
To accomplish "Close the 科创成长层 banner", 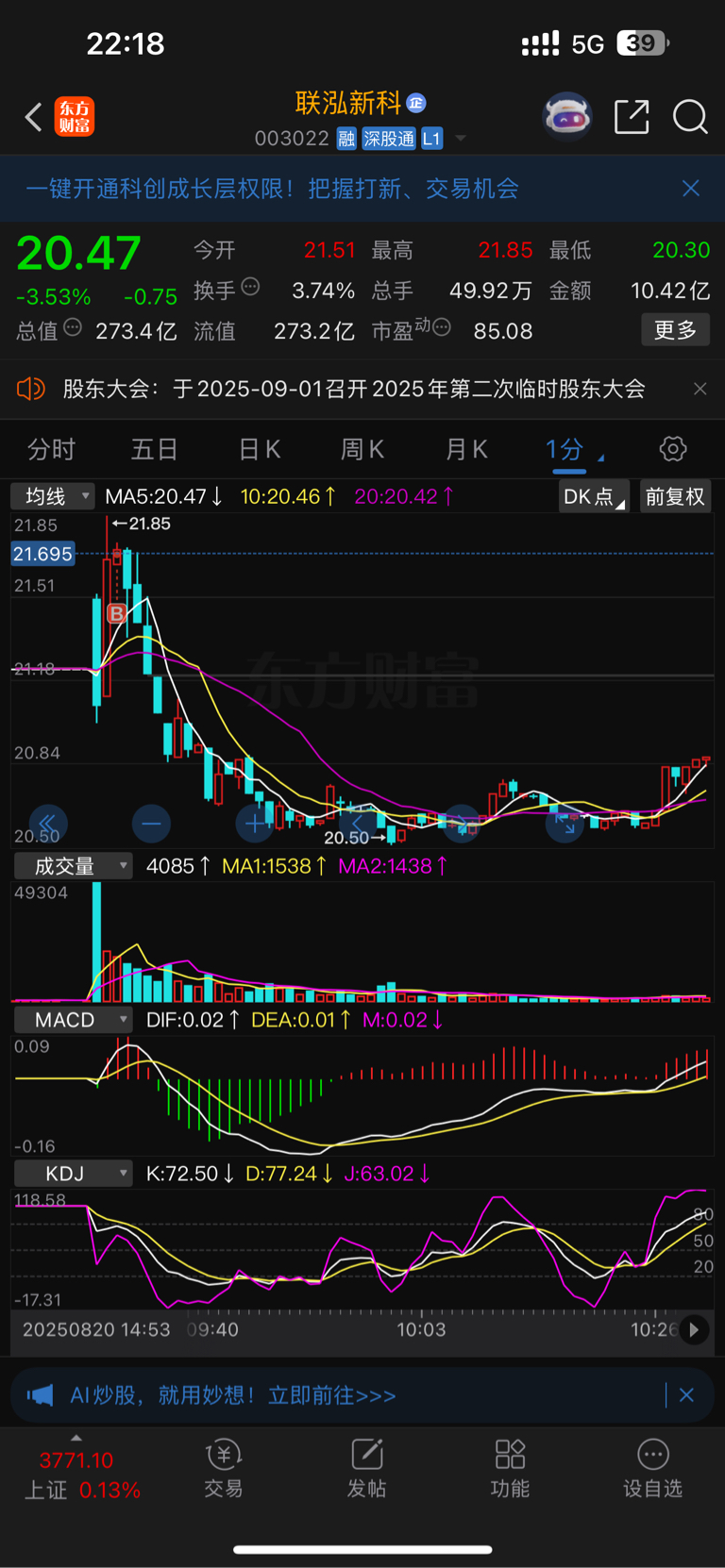I will pos(691,189).
